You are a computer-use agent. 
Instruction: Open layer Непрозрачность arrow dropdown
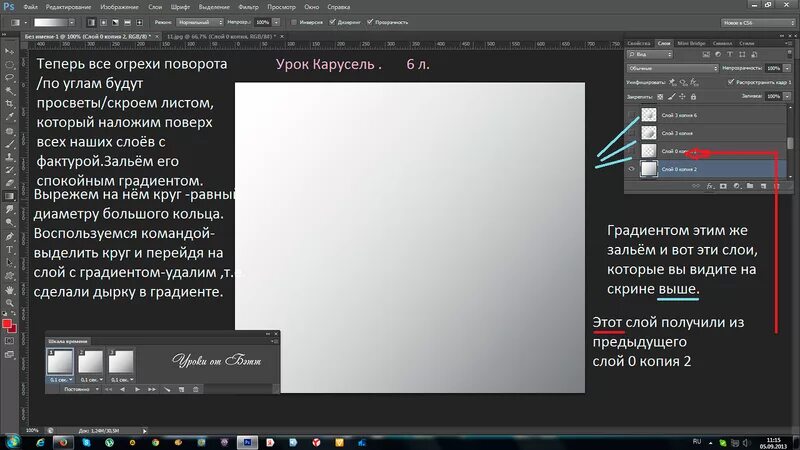tap(787, 68)
